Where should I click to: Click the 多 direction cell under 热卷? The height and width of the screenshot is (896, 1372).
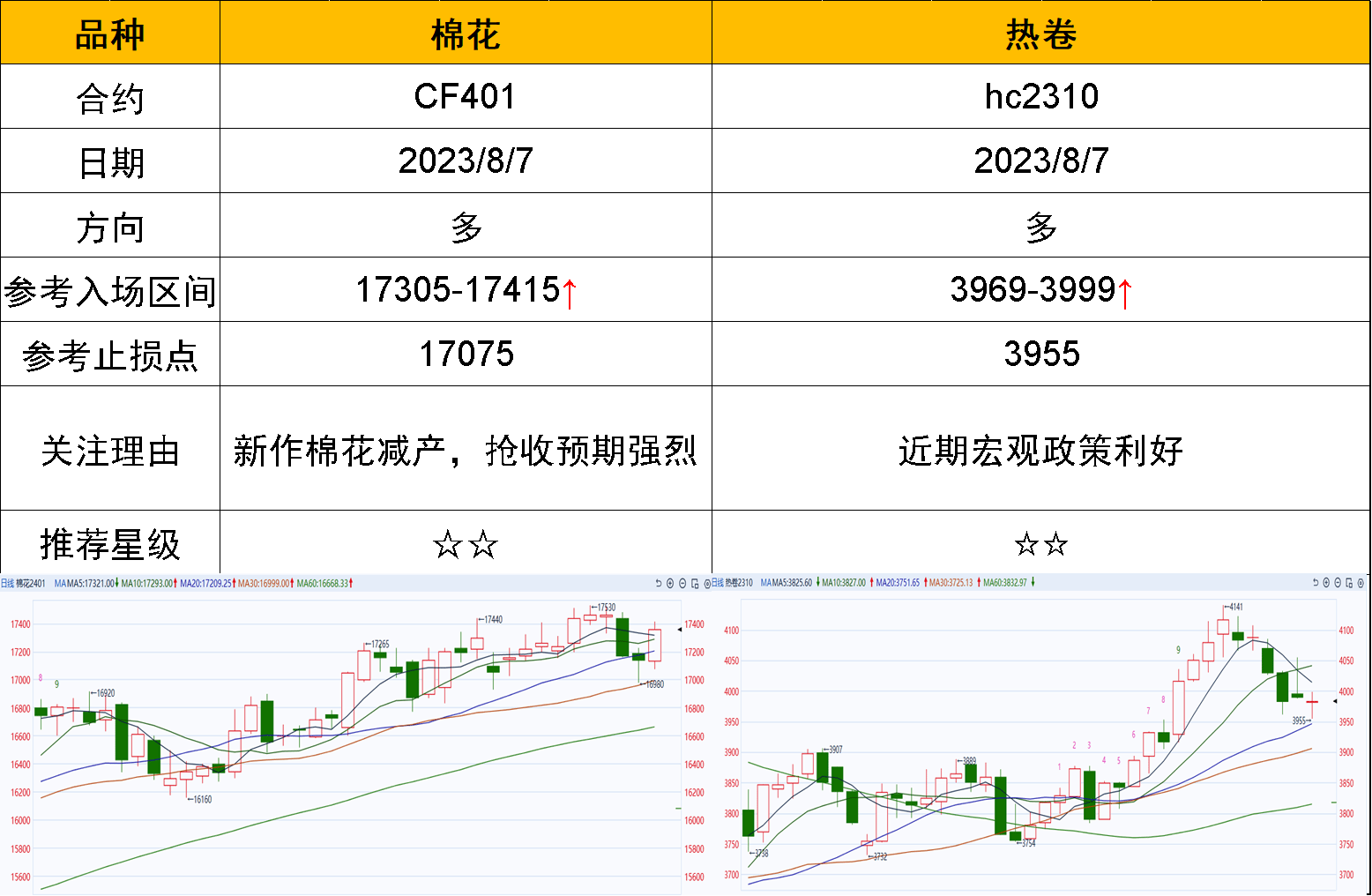(x=1041, y=227)
